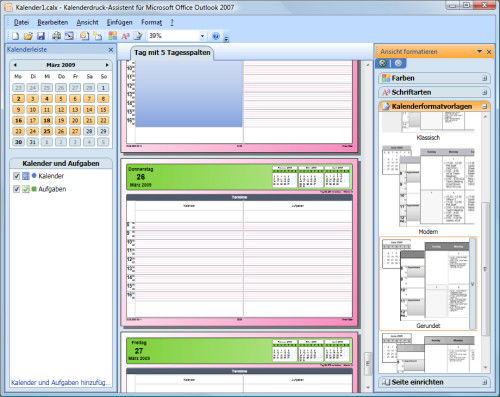Click the calendar style templates toolbar icon

click(138, 36)
